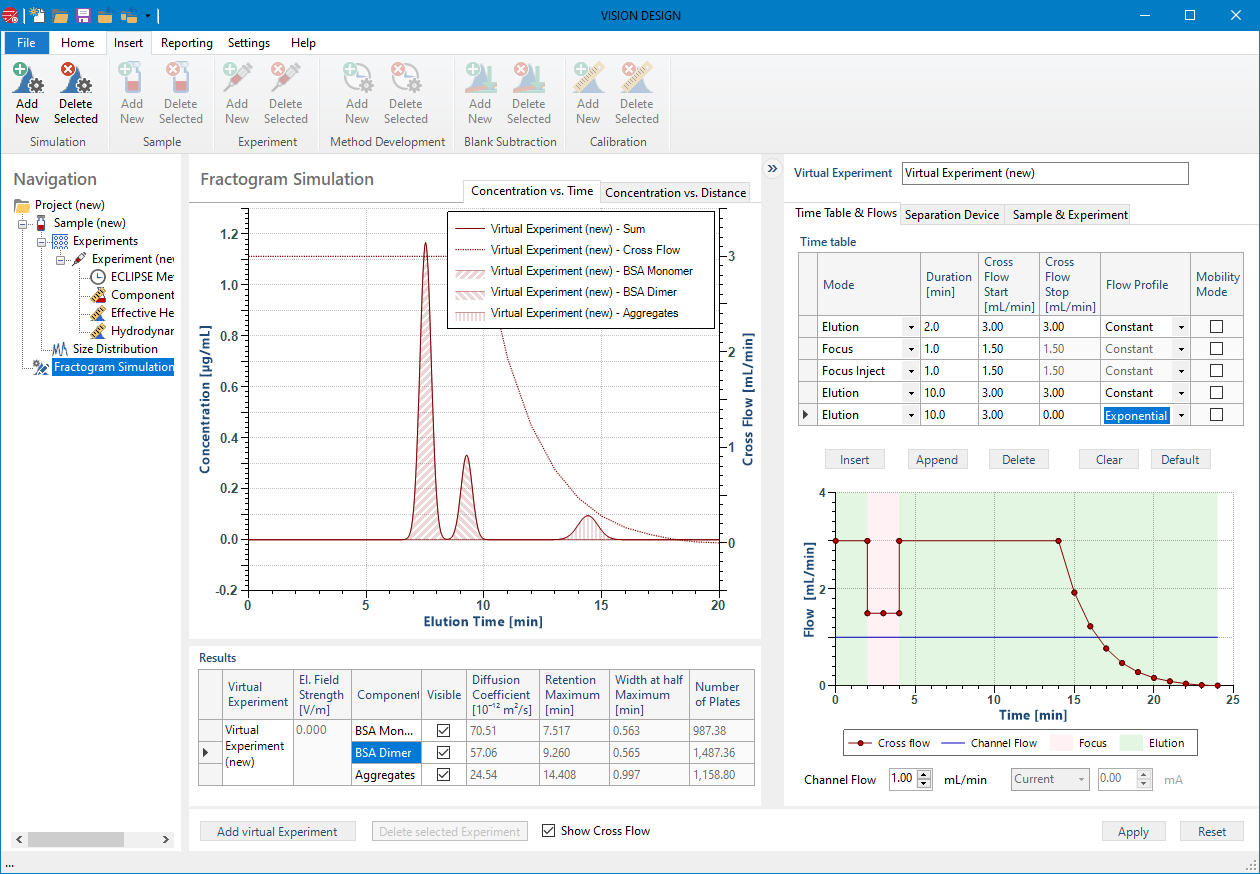Open the Exponential flow profile dropdown
Image resolution: width=1260 pixels, height=874 pixels.
coord(1181,415)
